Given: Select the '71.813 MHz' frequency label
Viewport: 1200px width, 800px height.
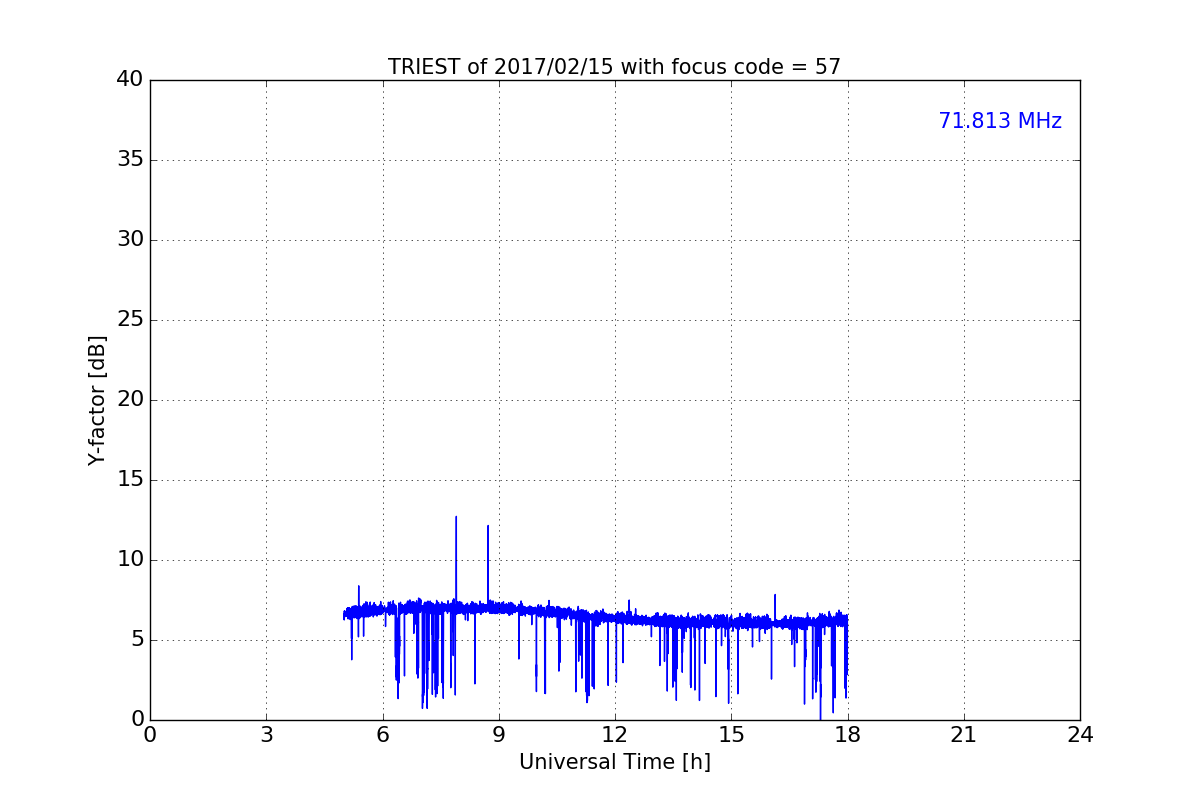Looking at the screenshot, I should coord(1000,121).
